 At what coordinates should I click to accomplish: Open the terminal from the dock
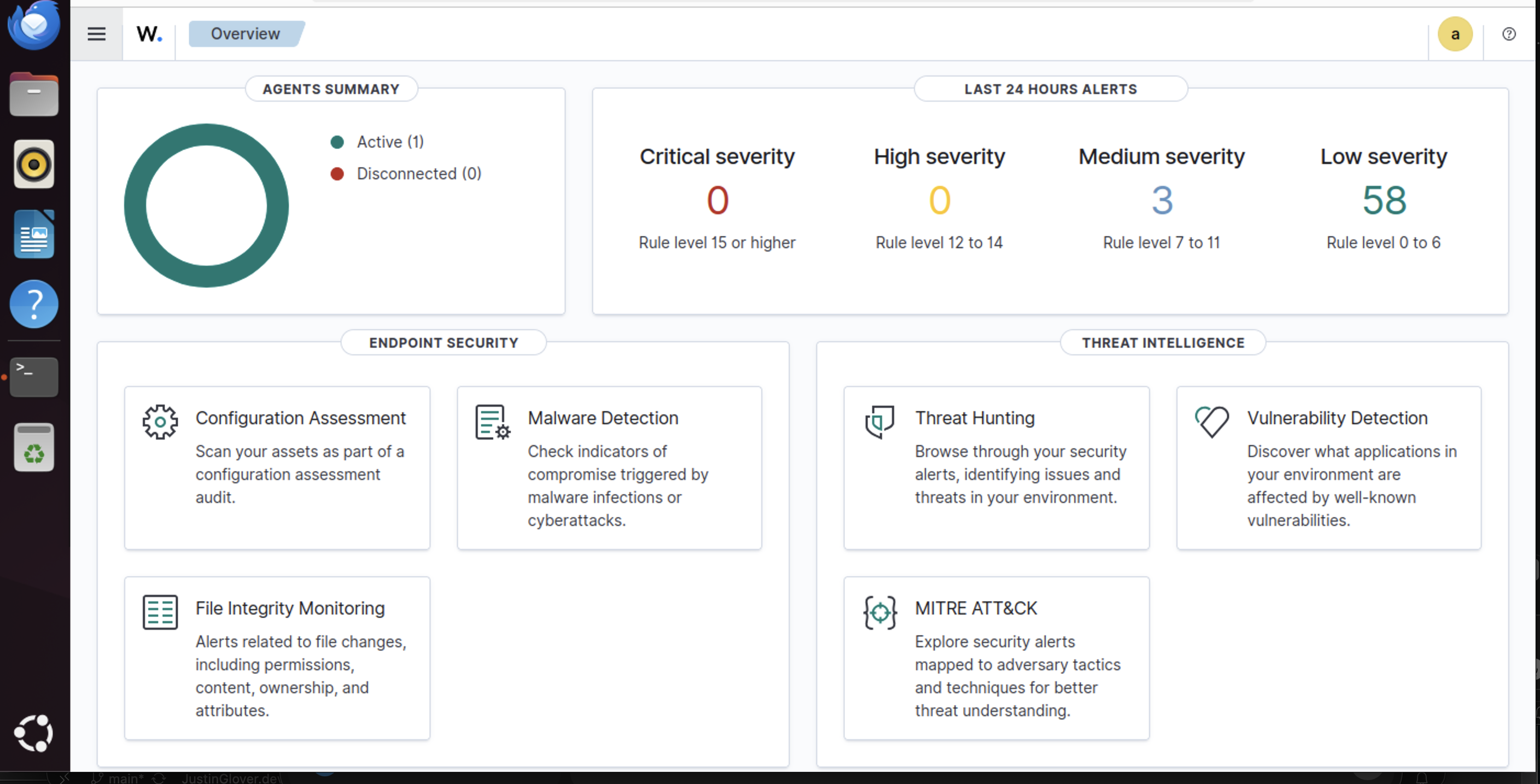pyautogui.click(x=33, y=377)
